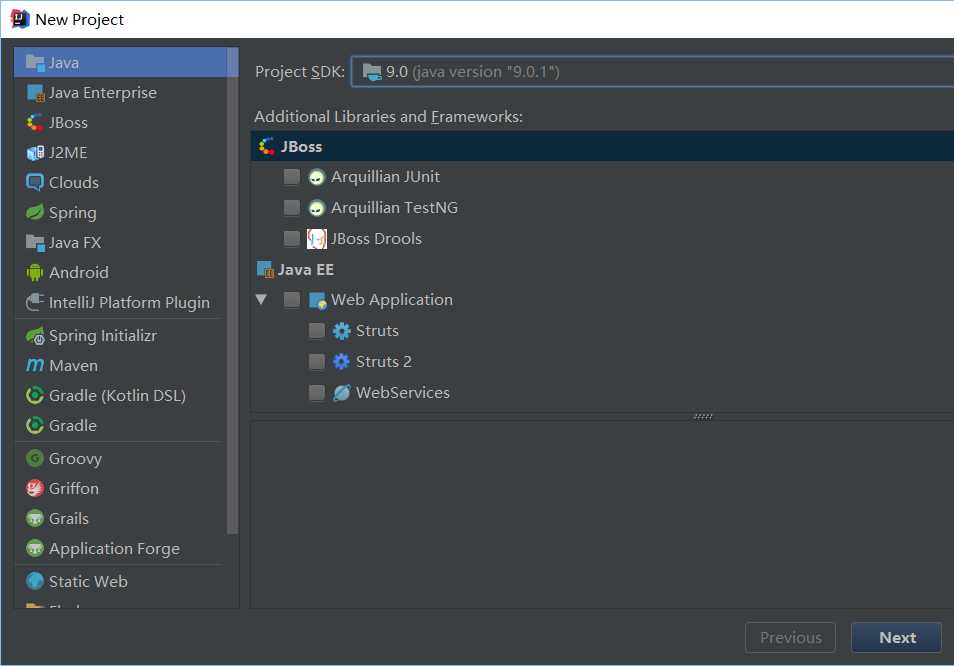Click the Griffon red icon
Image resolution: width=954 pixels, height=666 pixels.
pos(35,488)
